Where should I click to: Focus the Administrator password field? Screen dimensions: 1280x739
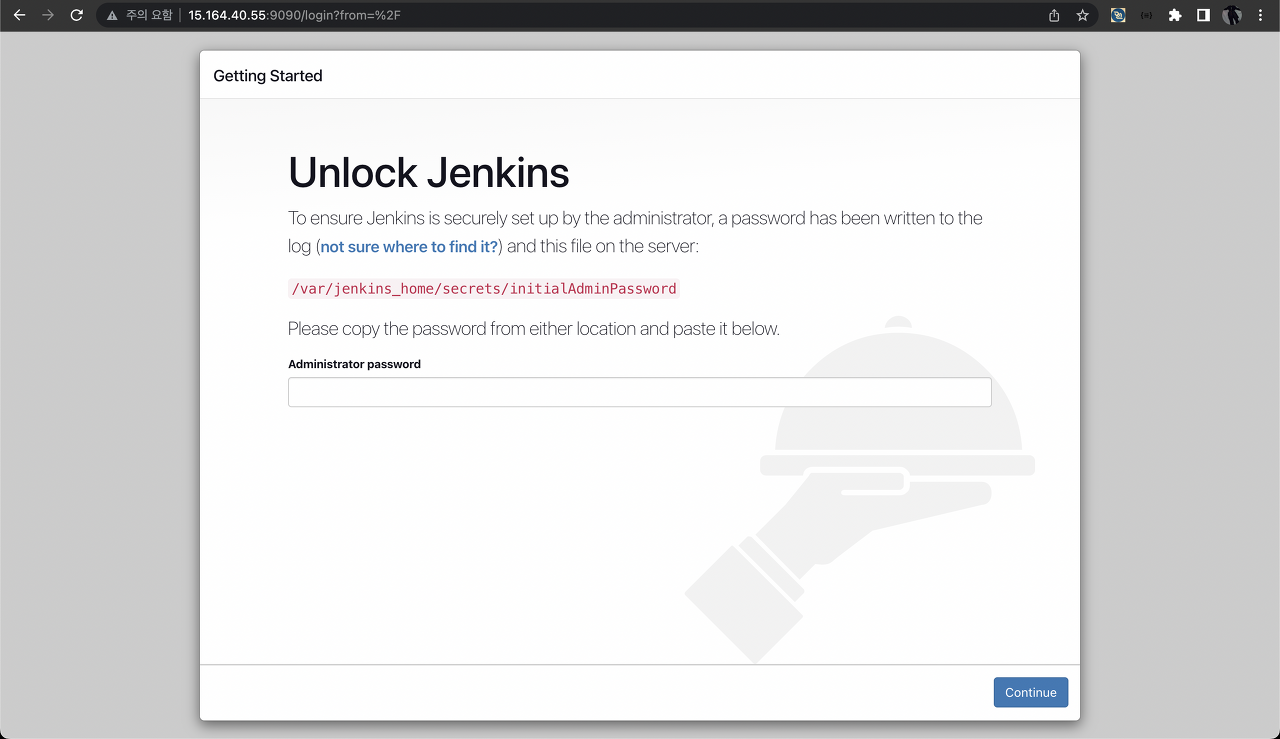(640, 392)
